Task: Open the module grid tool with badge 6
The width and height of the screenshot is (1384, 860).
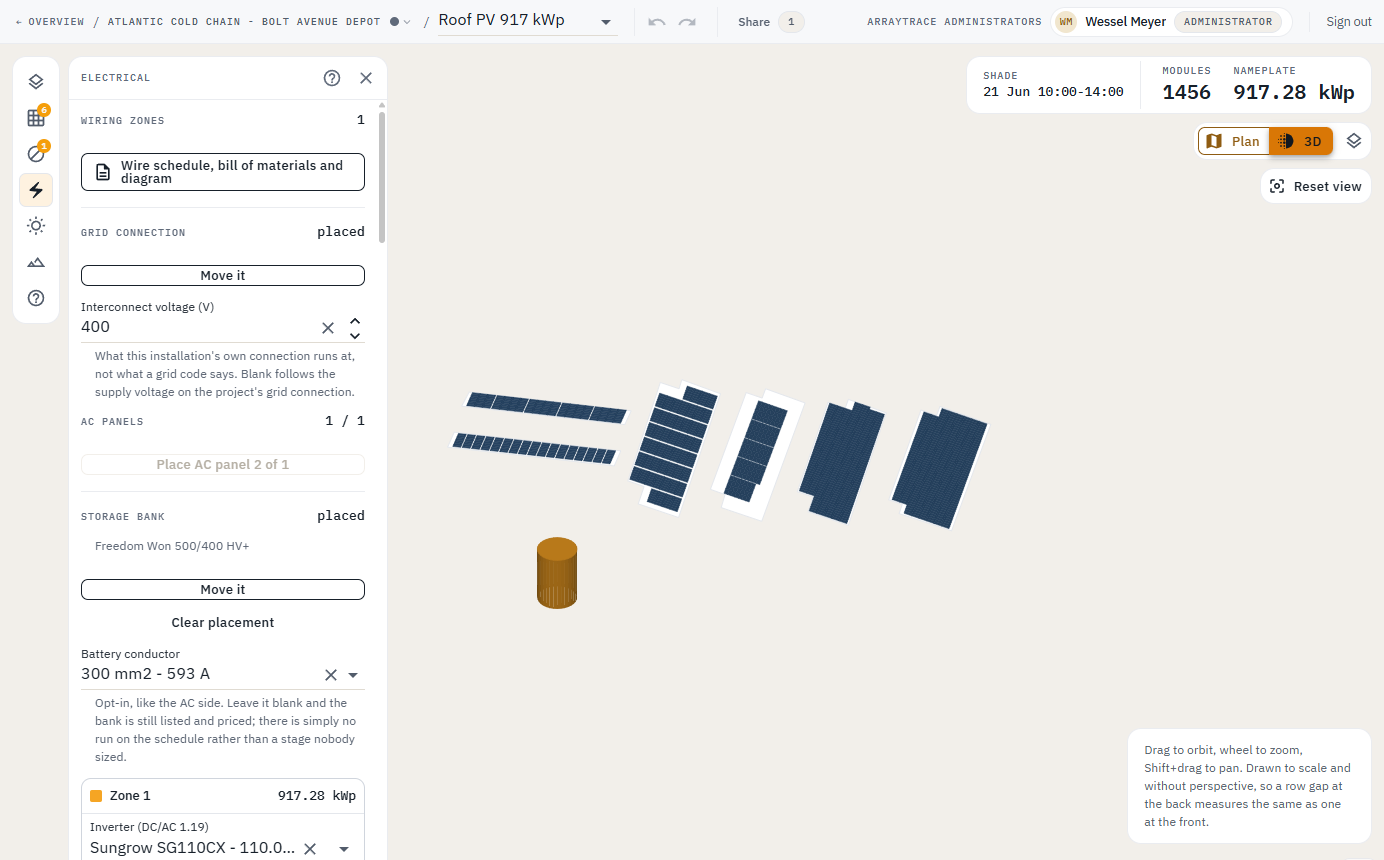Action: coord(36,118)
